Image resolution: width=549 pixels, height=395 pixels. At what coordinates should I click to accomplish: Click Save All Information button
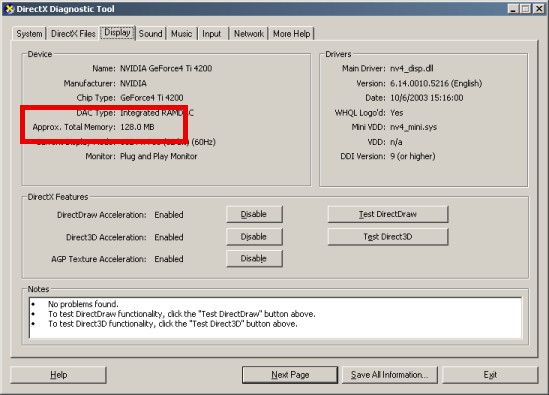[x=390, y=375]
